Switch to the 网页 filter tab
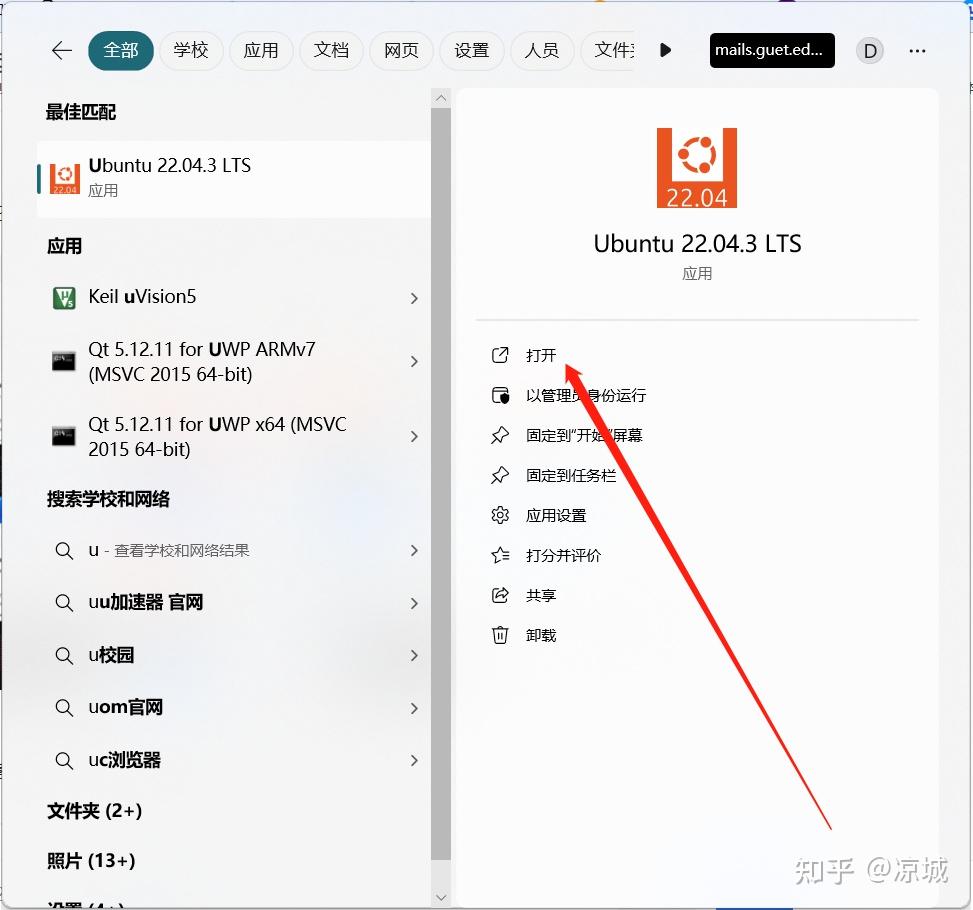The image size is (973, 910). [401, 50]
